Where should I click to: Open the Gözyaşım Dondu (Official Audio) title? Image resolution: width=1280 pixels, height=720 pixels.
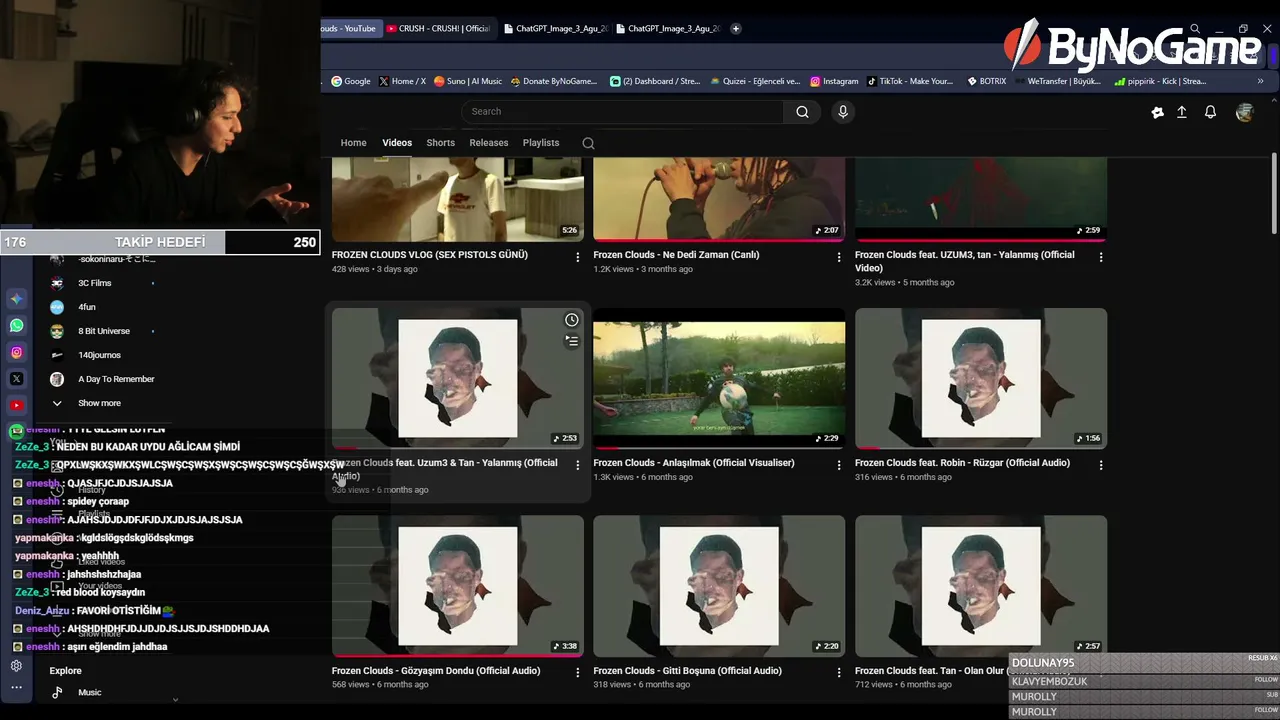436,671
